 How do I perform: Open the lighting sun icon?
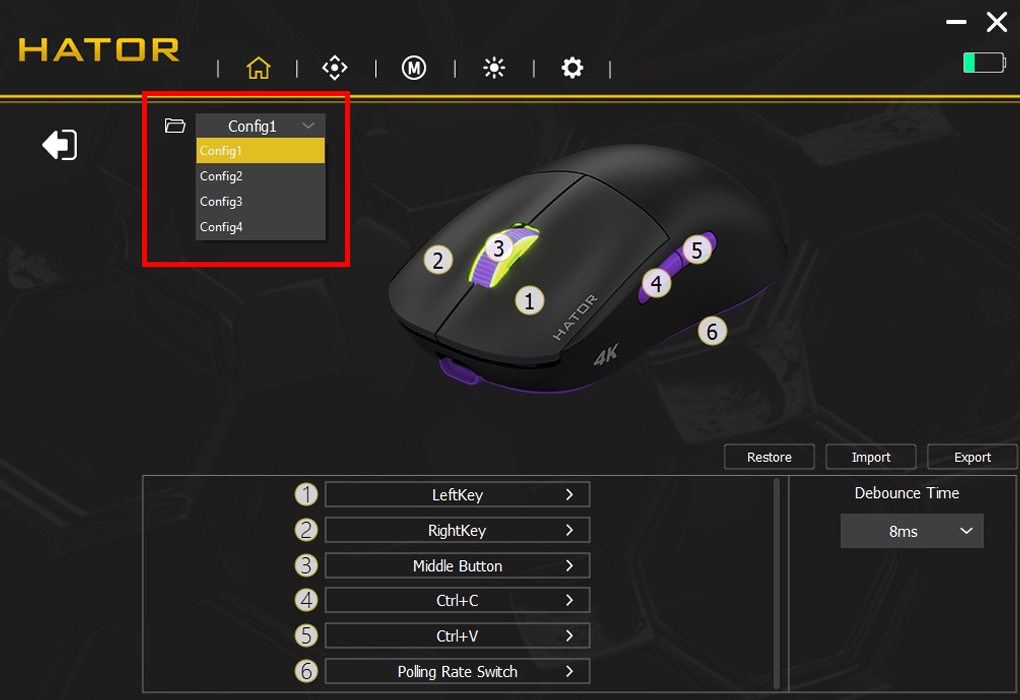pyautogui.click(x=494, y=68)
